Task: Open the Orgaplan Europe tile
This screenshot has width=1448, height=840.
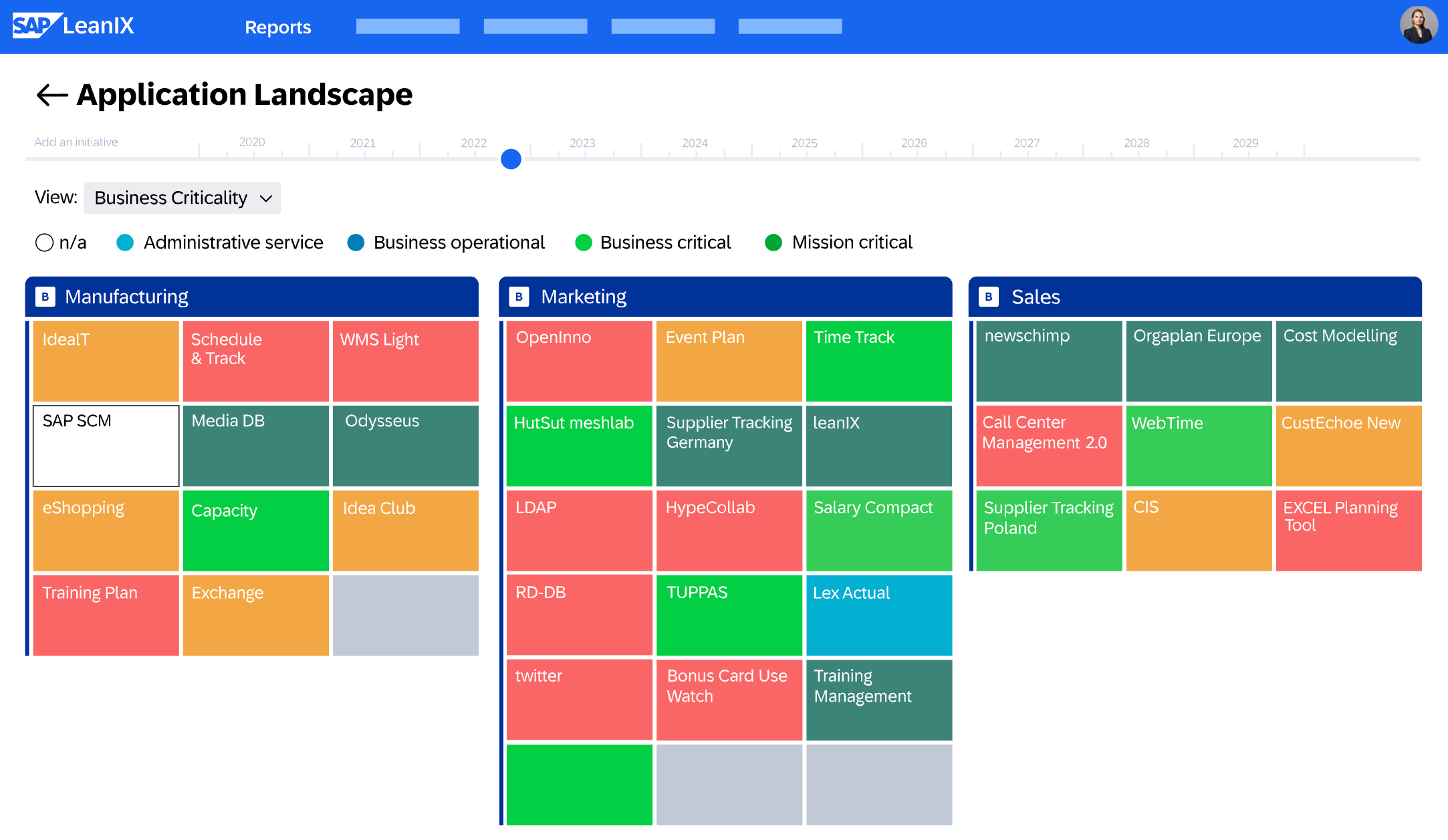Action: coord(1199,361)
